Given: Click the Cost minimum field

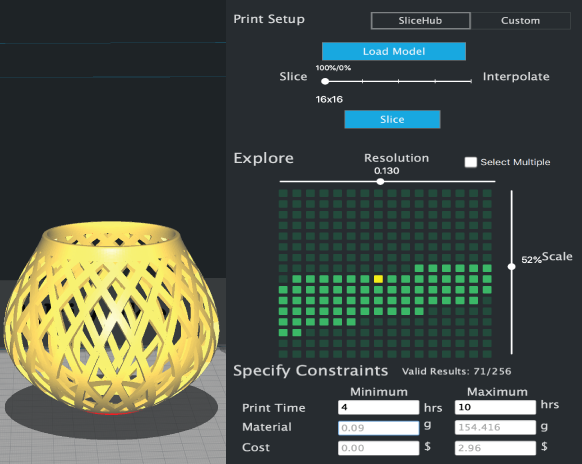Looking at the screenshot, I should click(379, 448).
